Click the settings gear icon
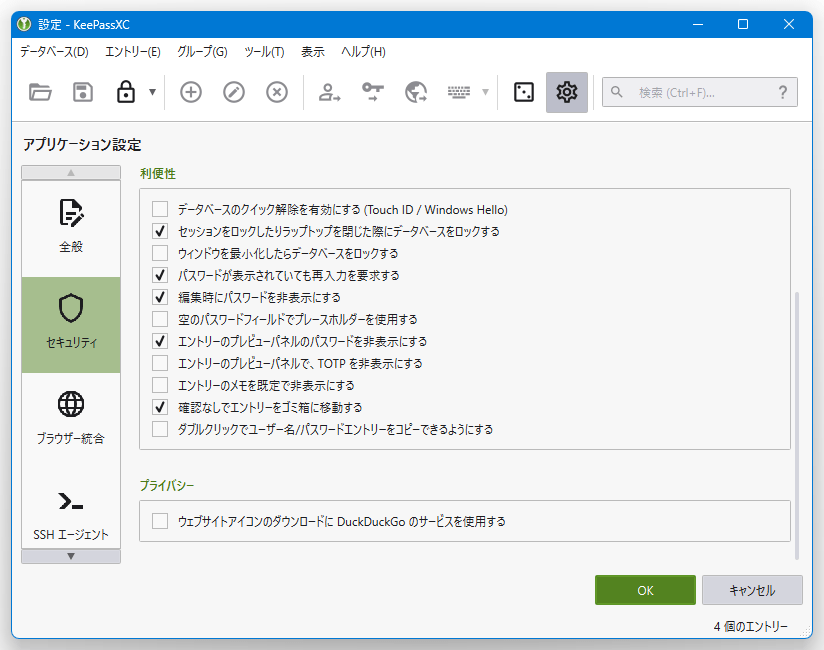The image size is (824, 650). [566, 92]
